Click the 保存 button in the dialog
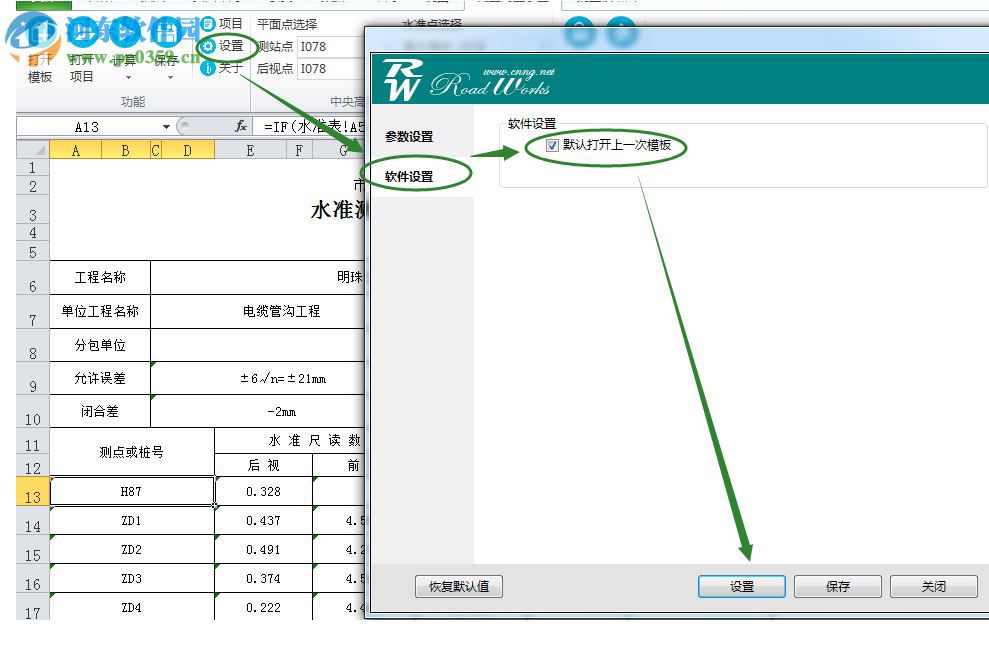Viewport: 989px width, 669px height. coord(838,587)
